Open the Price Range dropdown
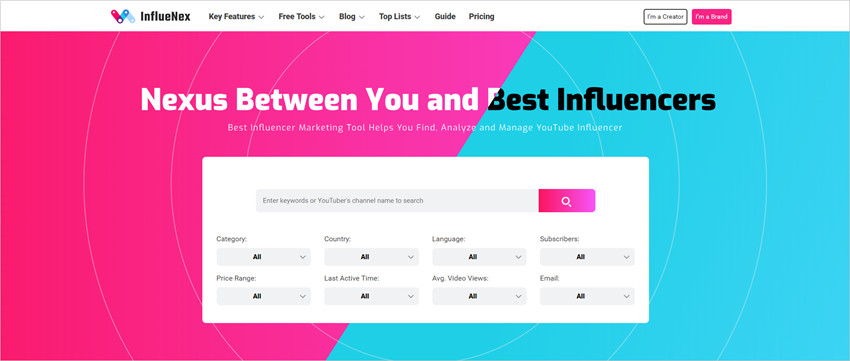This screenshot has width=850, height=361. point(263,296)
